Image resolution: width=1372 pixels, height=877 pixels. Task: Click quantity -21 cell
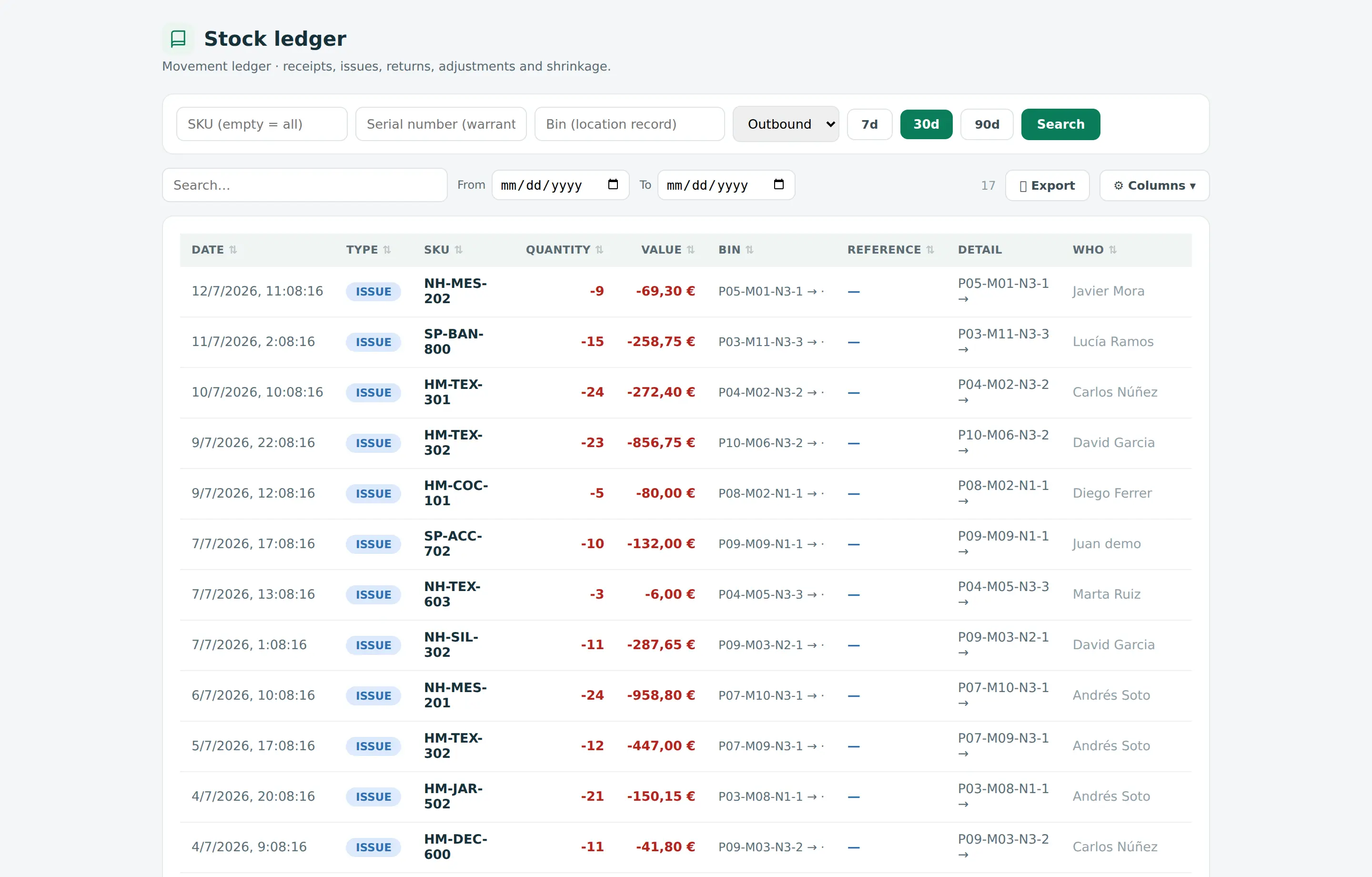[x=592, y=796]
